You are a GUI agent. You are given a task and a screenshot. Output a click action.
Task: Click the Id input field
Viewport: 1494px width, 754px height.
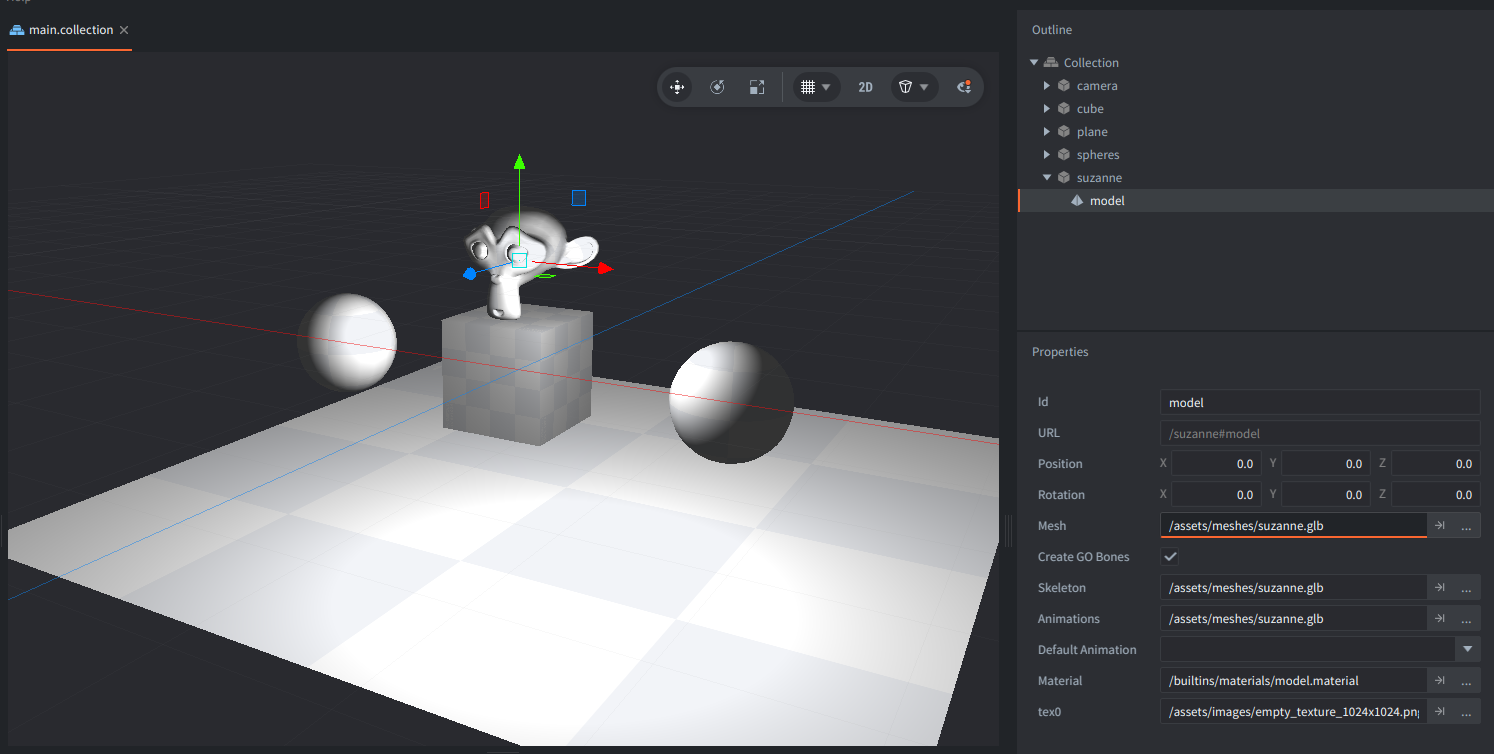coord(1320,402)
